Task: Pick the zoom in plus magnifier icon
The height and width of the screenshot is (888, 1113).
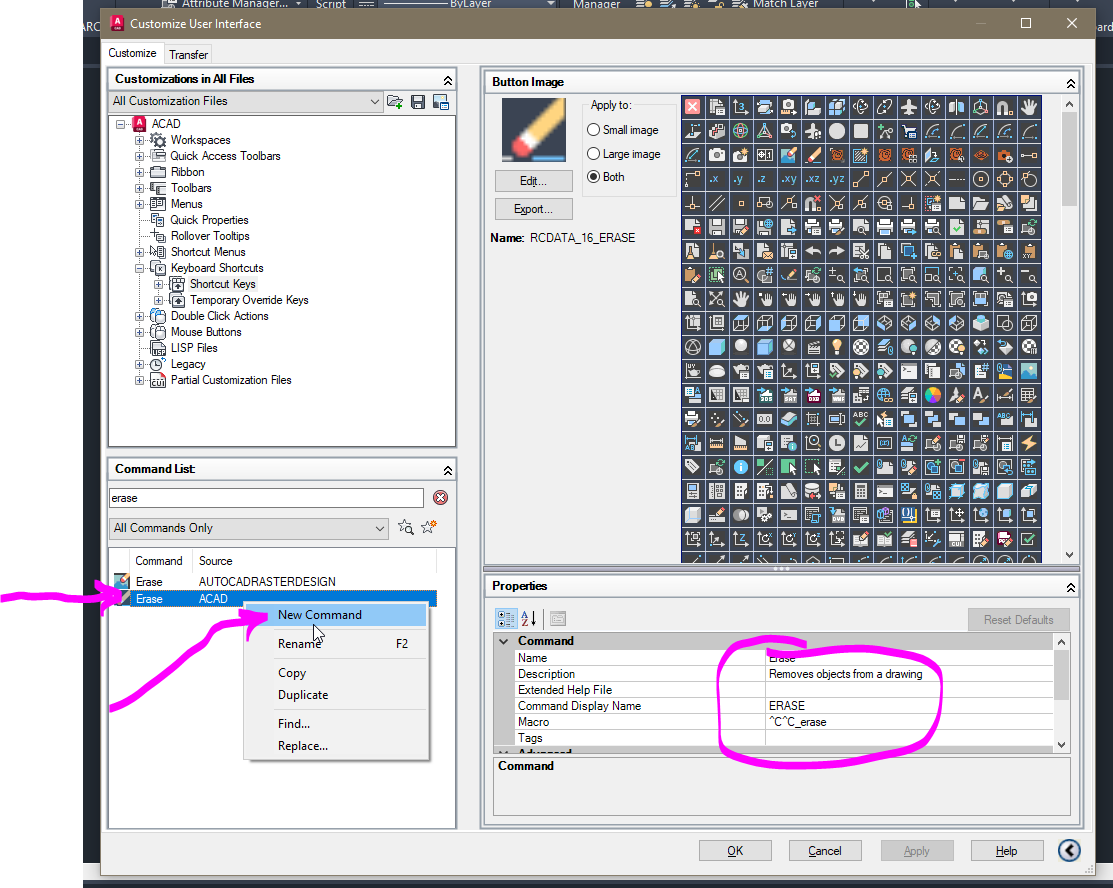Action: (1005, 275)
